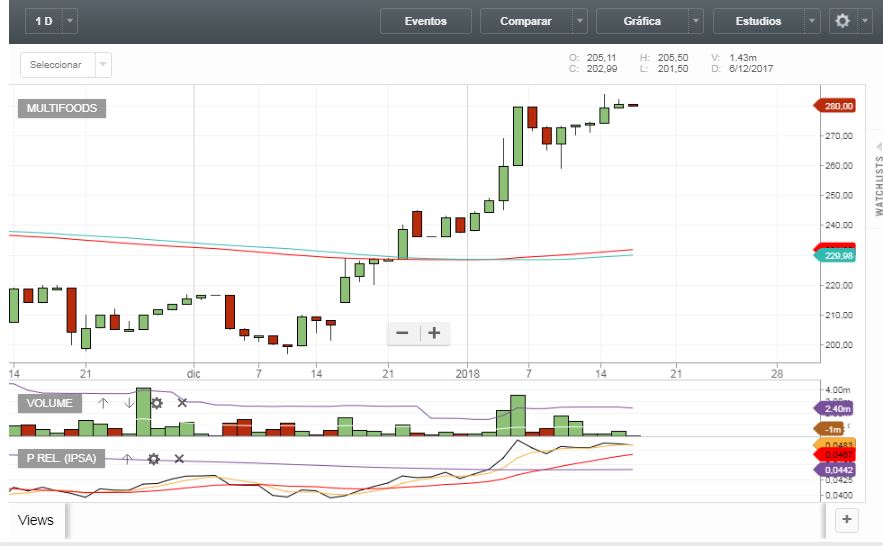The width and height of the screenshot is (883, 550).
Task: Click the Eventos button
Action: [425, 21]
